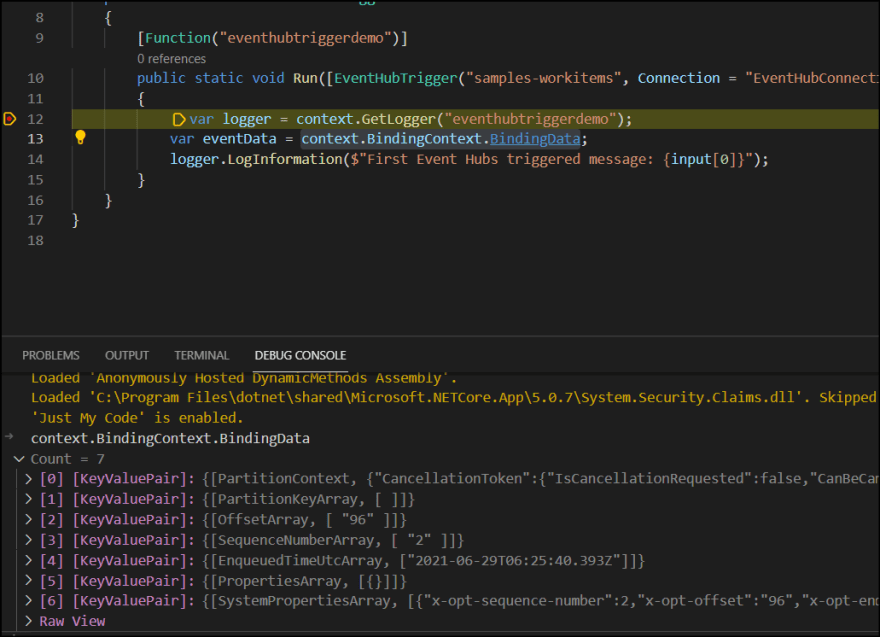Expand the [5] PropertiesArray entry
880x637 pixels.
[x=29, y=581]
